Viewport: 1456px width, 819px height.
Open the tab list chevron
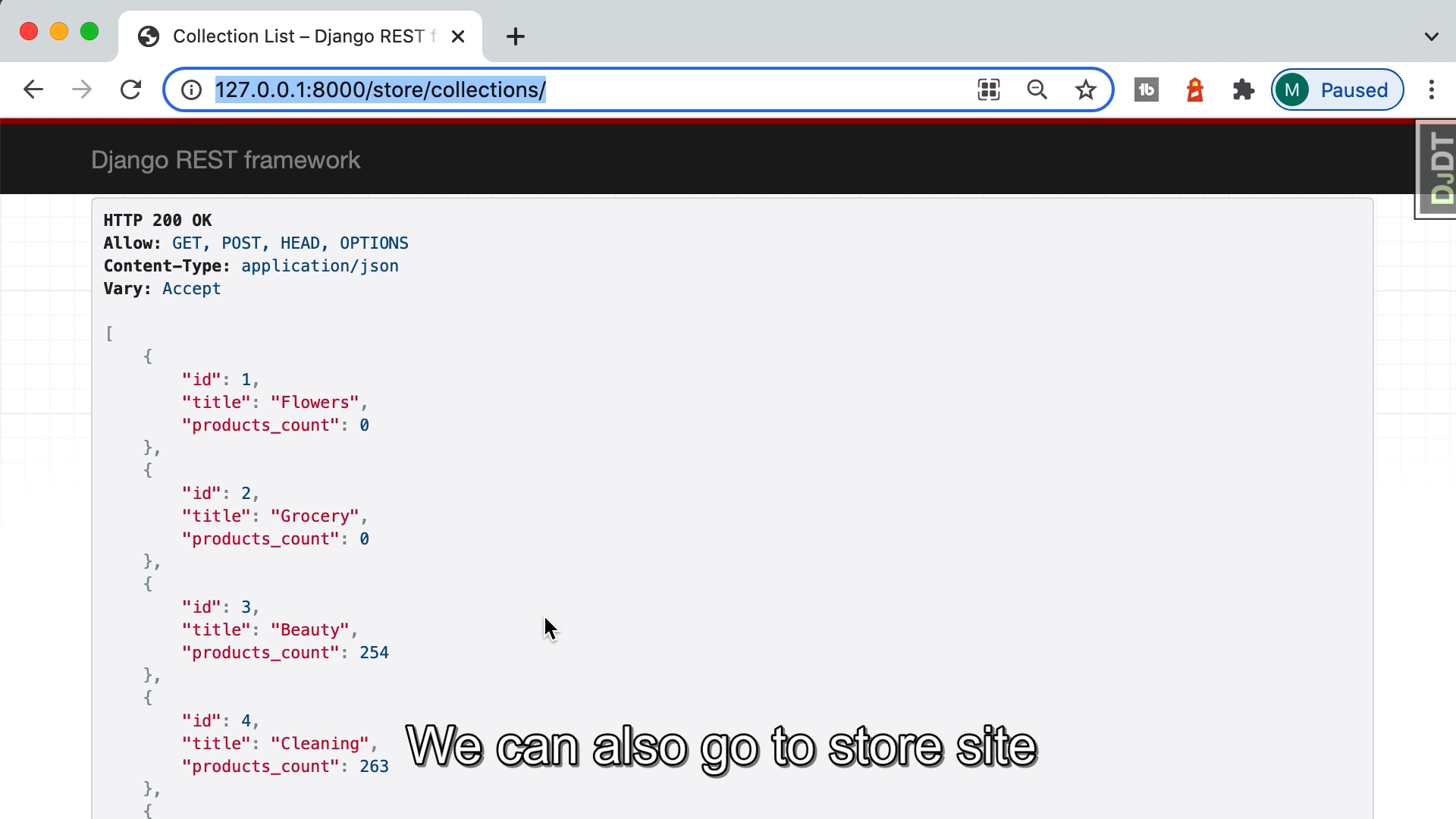(x=1432, y=36)
